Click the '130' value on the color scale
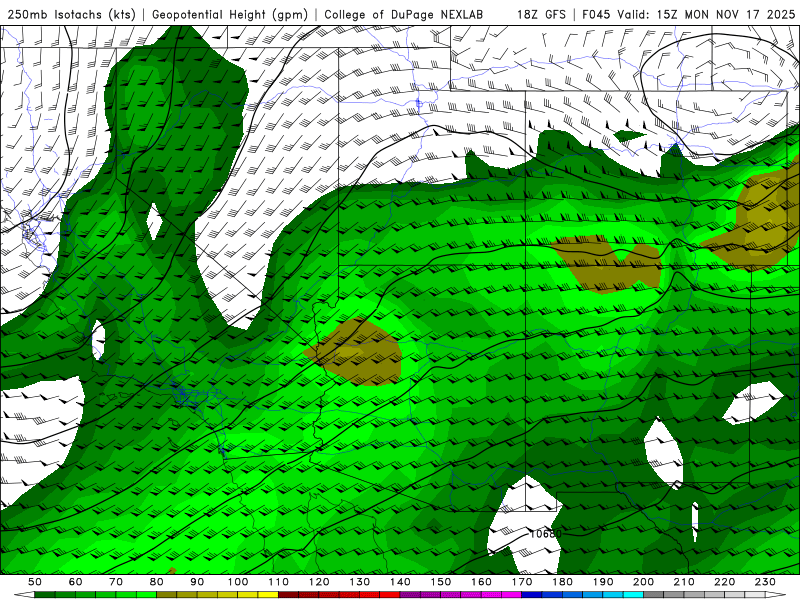 (360, 582)
